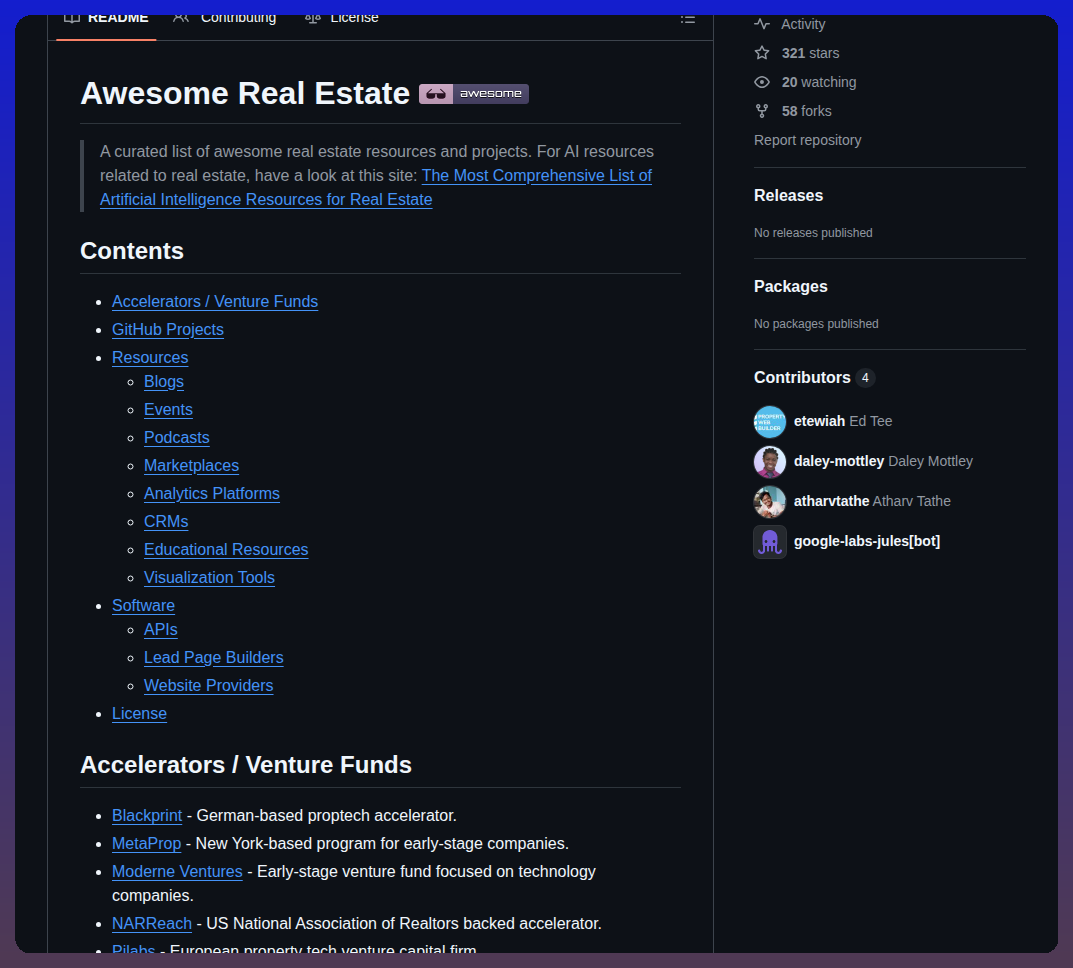Jump to Visualization Tools subsection
Viewport: 1073px width, 968px height.
(x=209, y=578)
